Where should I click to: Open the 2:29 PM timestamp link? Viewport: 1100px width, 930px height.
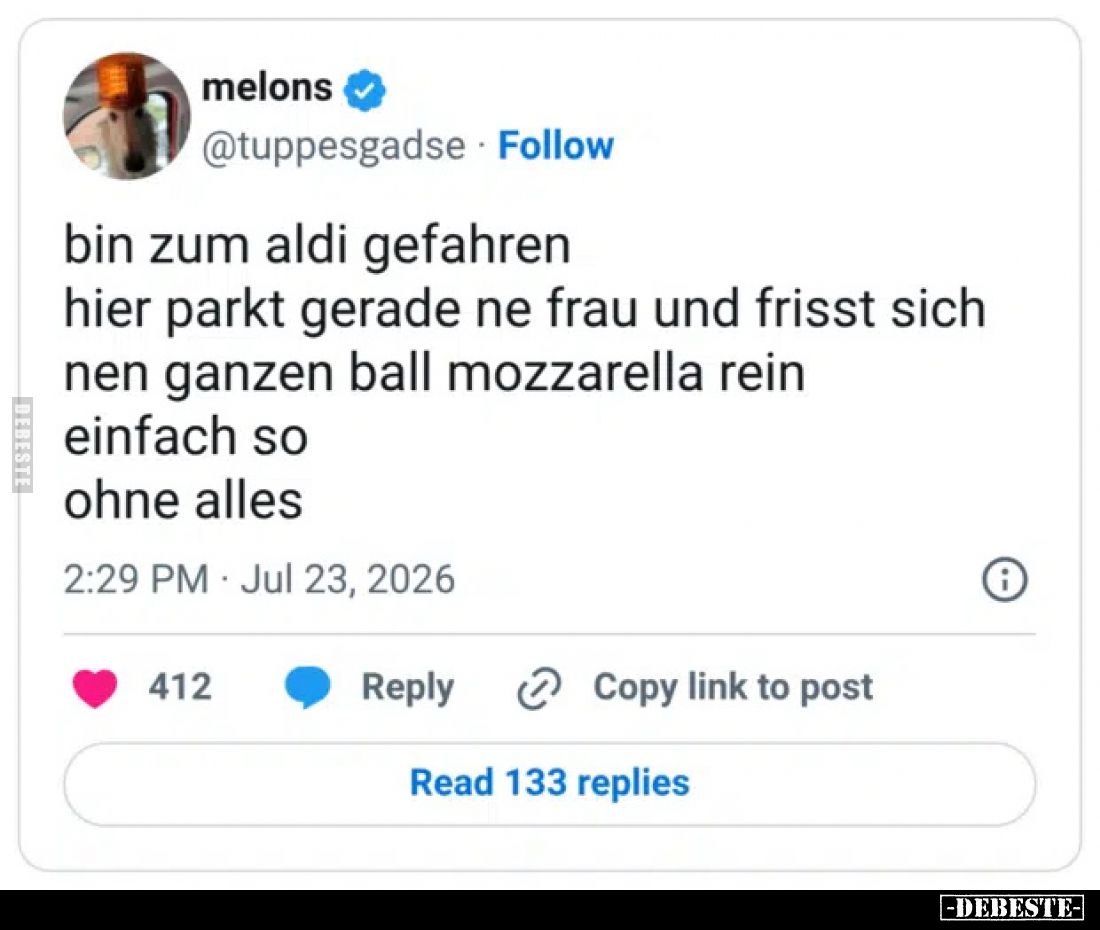tap(136, 580)
